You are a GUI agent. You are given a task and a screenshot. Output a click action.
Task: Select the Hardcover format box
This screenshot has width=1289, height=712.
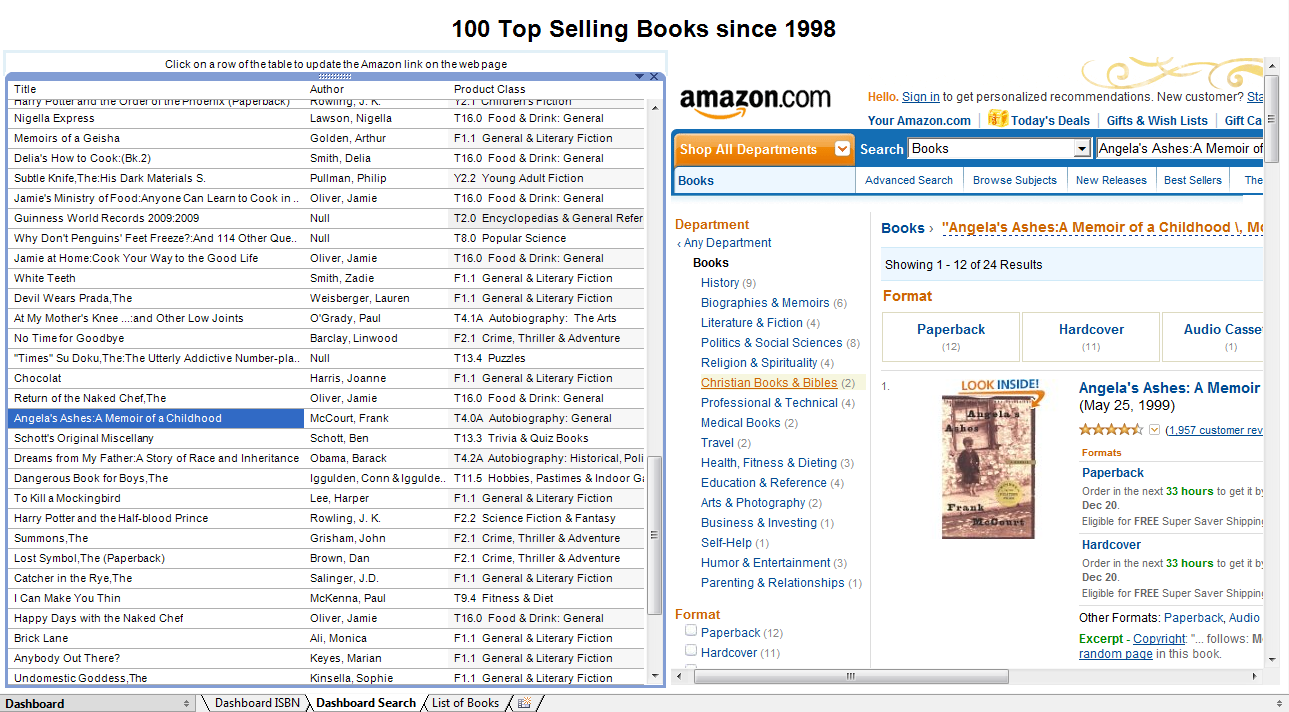[1091, 336]
